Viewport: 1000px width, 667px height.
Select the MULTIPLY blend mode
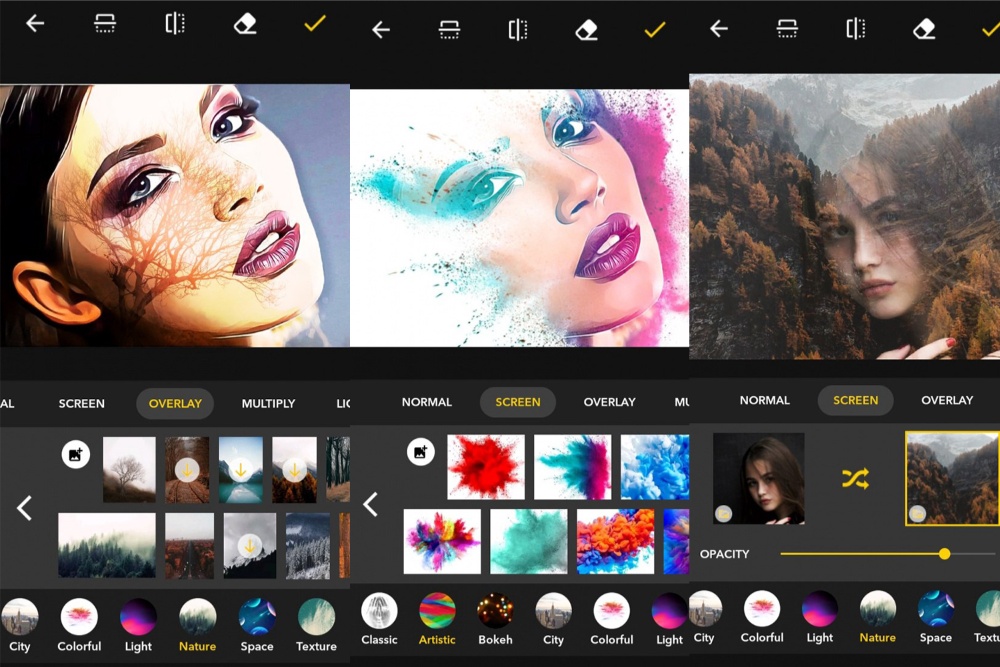pyautogui.click(x=268, y=403)
